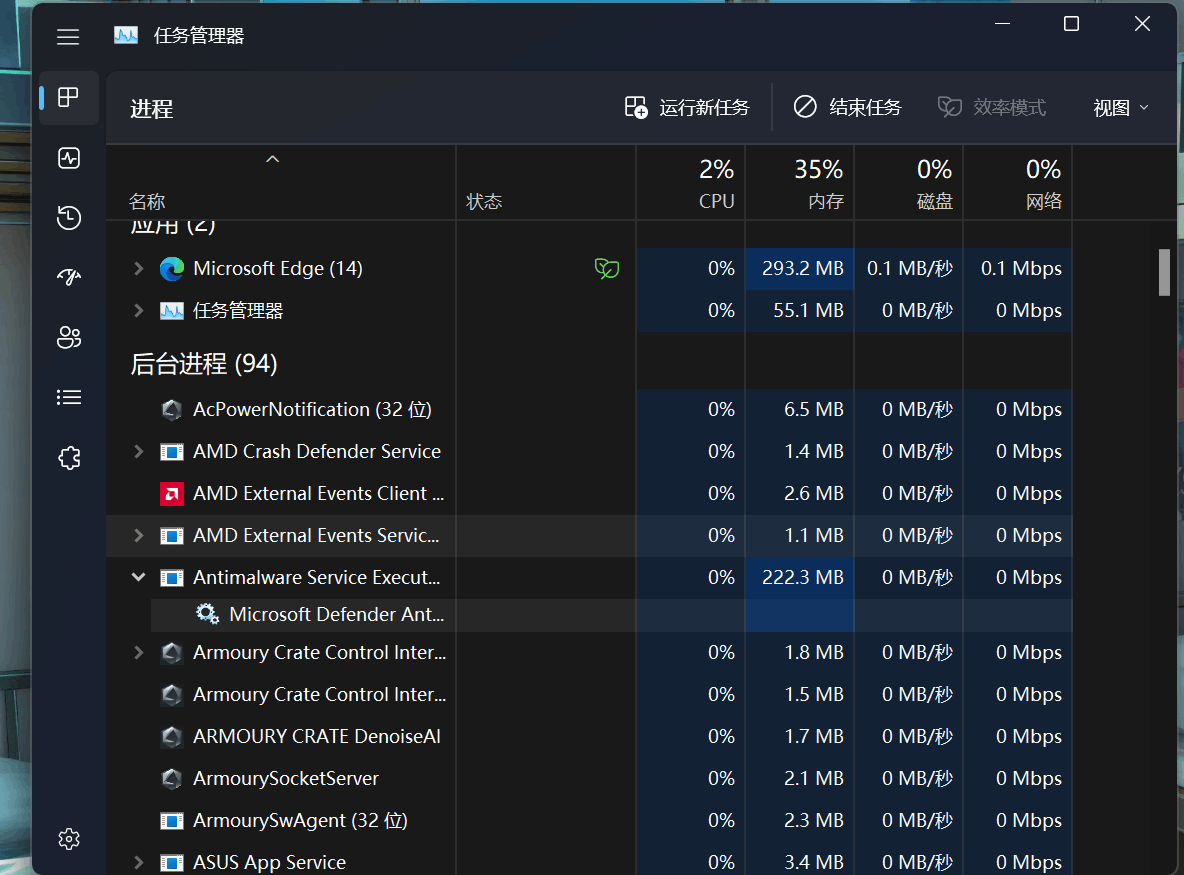Click the Microsoft Edge process icon
This screenshot has width=1184, height=875.
172,269
